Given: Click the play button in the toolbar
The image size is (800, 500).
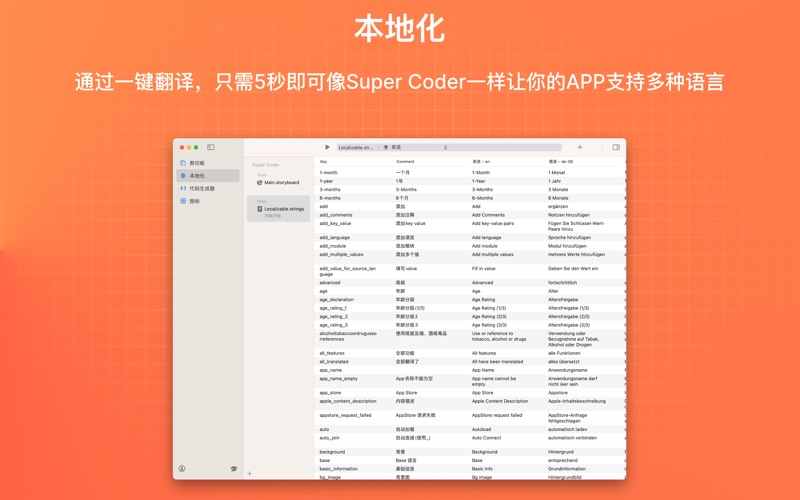Looking at the screenshot, I should coord(327,147).
